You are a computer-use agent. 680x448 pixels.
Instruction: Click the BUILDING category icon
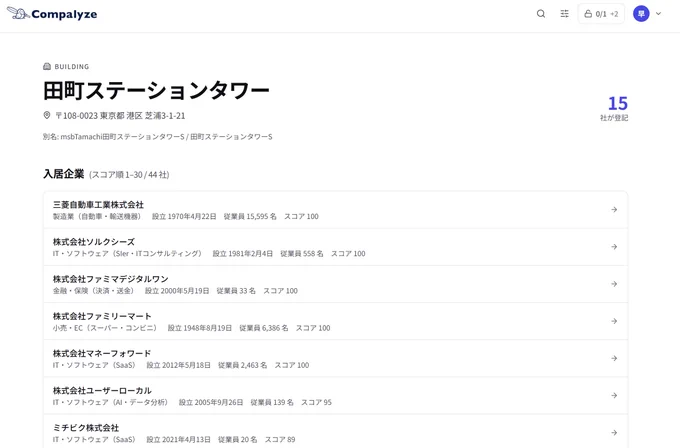[x=47, y=66]
